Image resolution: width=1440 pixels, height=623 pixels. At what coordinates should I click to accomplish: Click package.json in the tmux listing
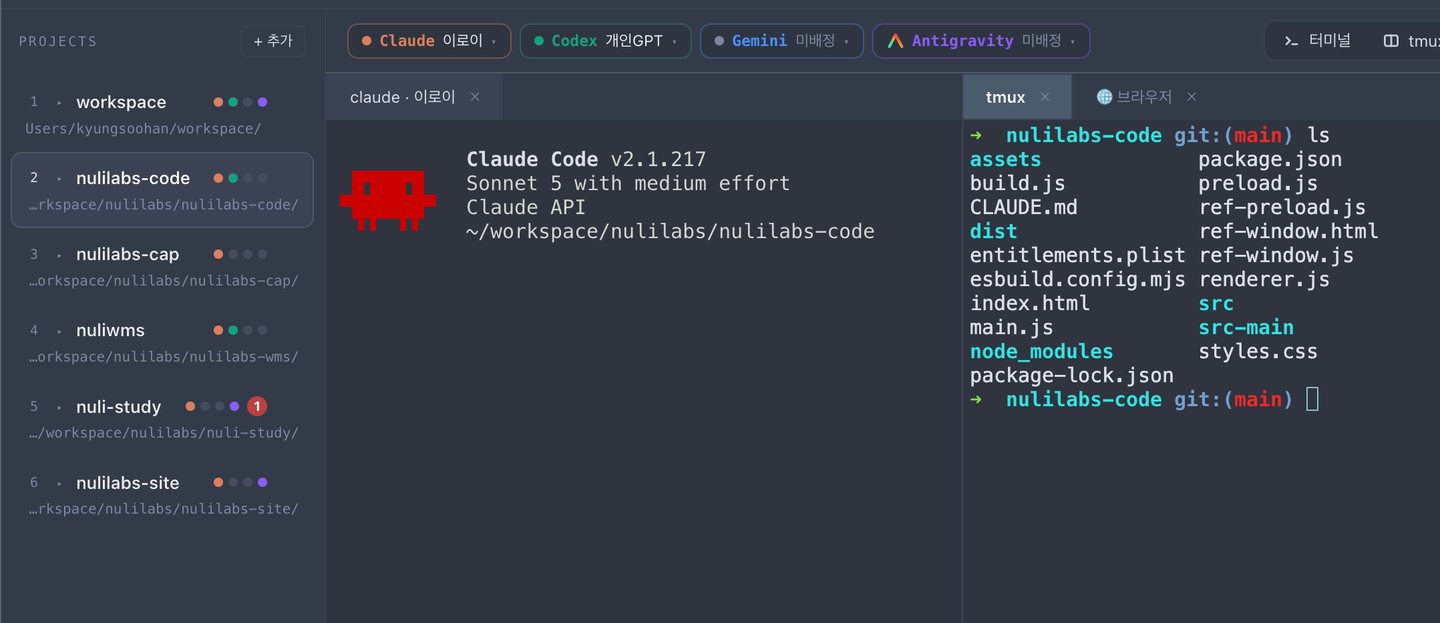coord(1270,159)
